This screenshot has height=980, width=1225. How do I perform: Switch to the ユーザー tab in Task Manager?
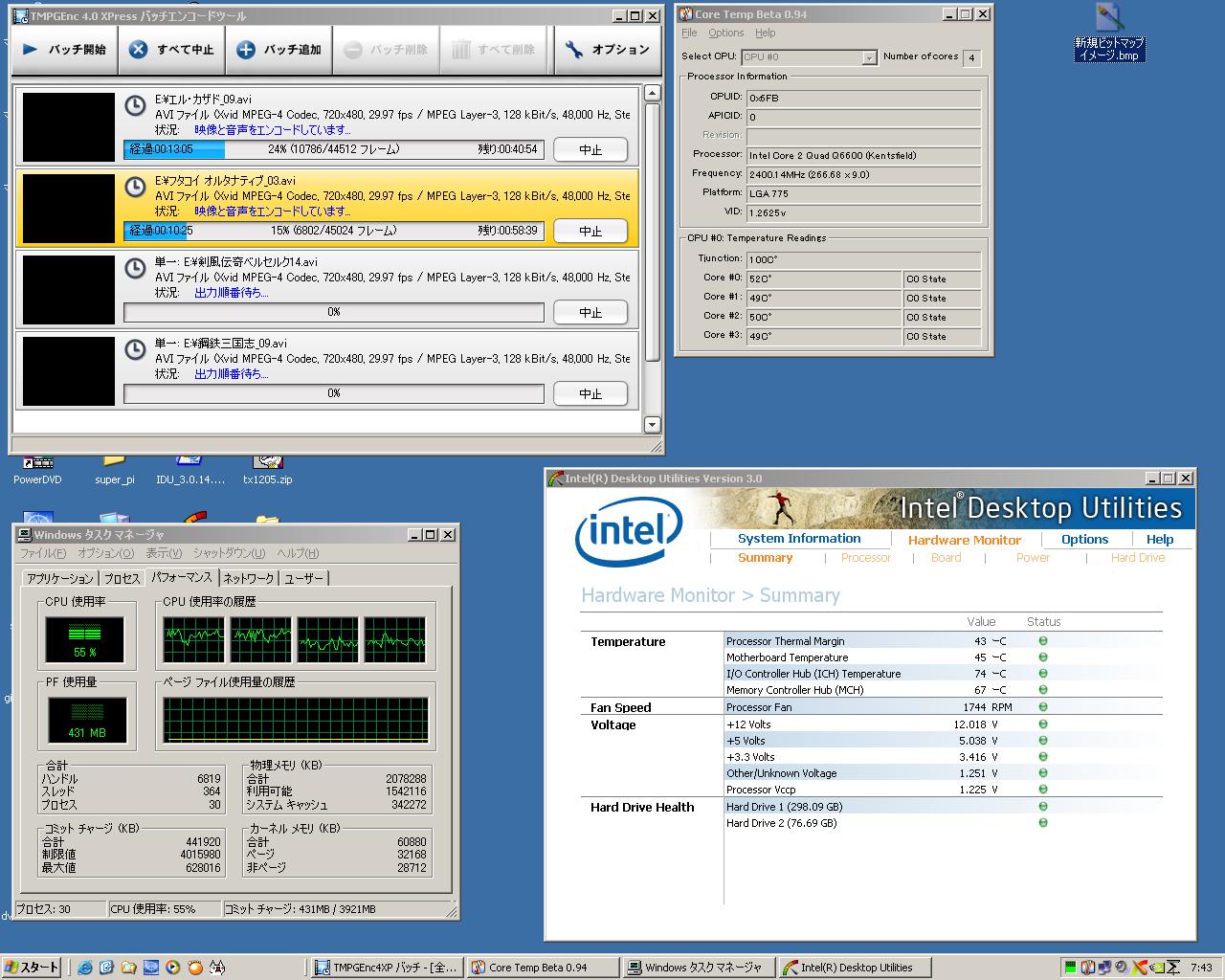(x=304, y=578)
